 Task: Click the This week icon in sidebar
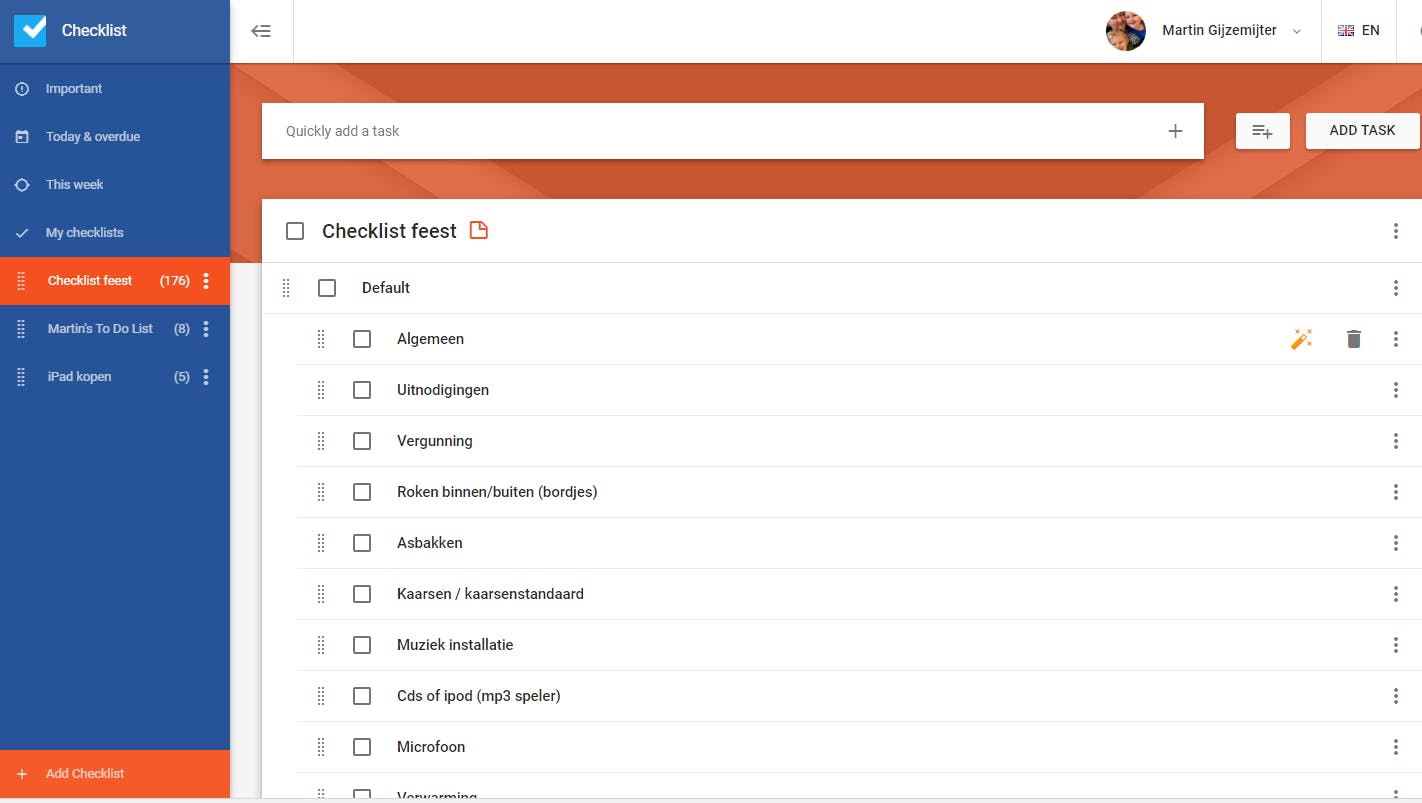coord(22,185)
